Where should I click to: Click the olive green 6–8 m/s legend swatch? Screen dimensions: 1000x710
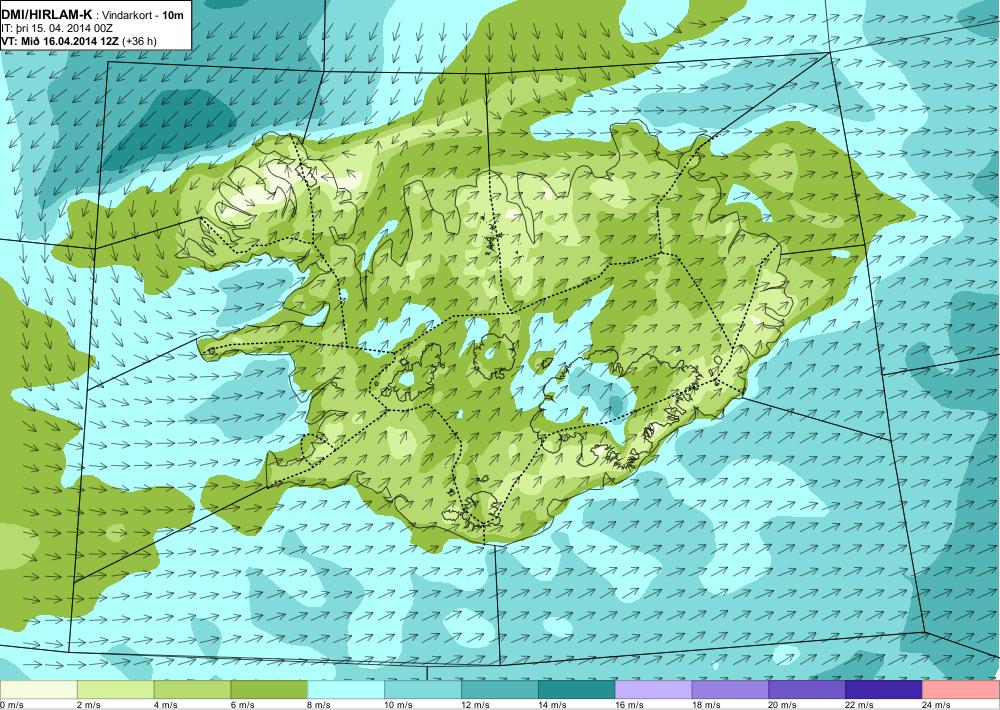click(269, 690)
